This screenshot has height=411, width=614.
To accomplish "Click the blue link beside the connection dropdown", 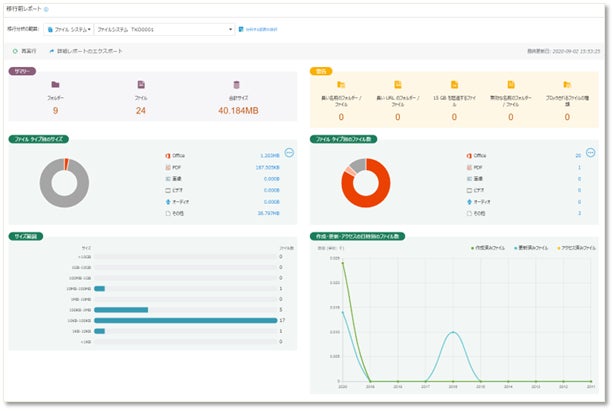I will [258, 29].
